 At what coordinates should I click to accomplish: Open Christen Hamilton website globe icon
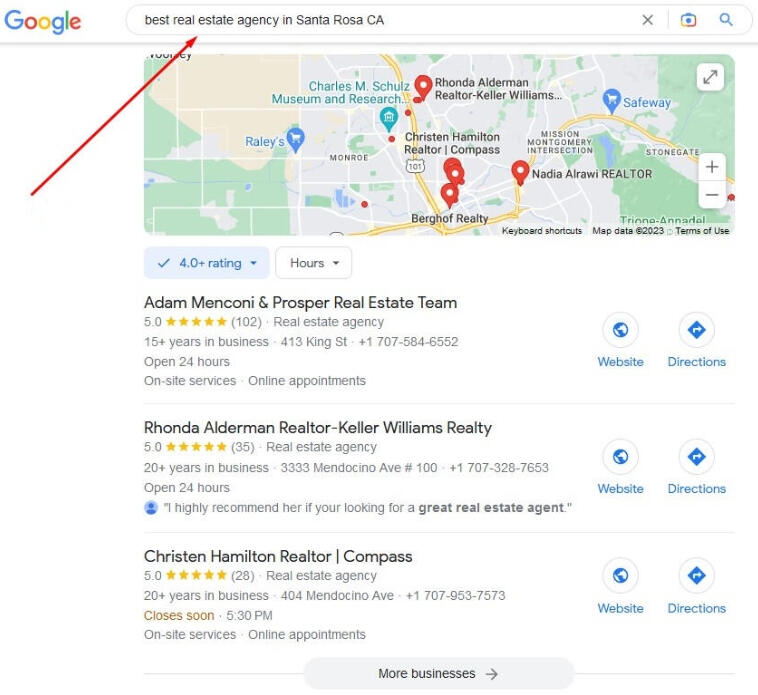click(620, 576)
